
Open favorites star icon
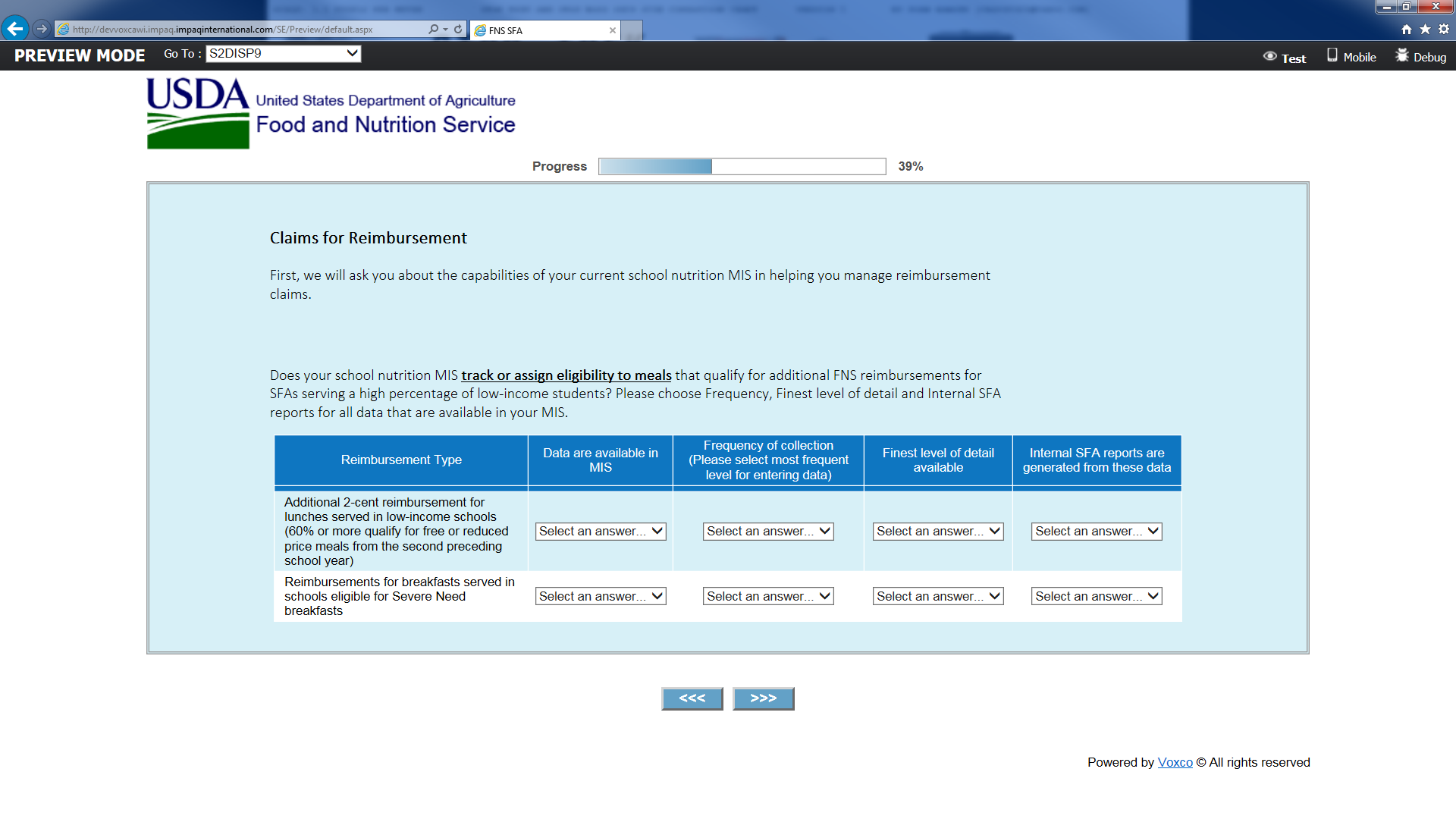click(1425, 30)
